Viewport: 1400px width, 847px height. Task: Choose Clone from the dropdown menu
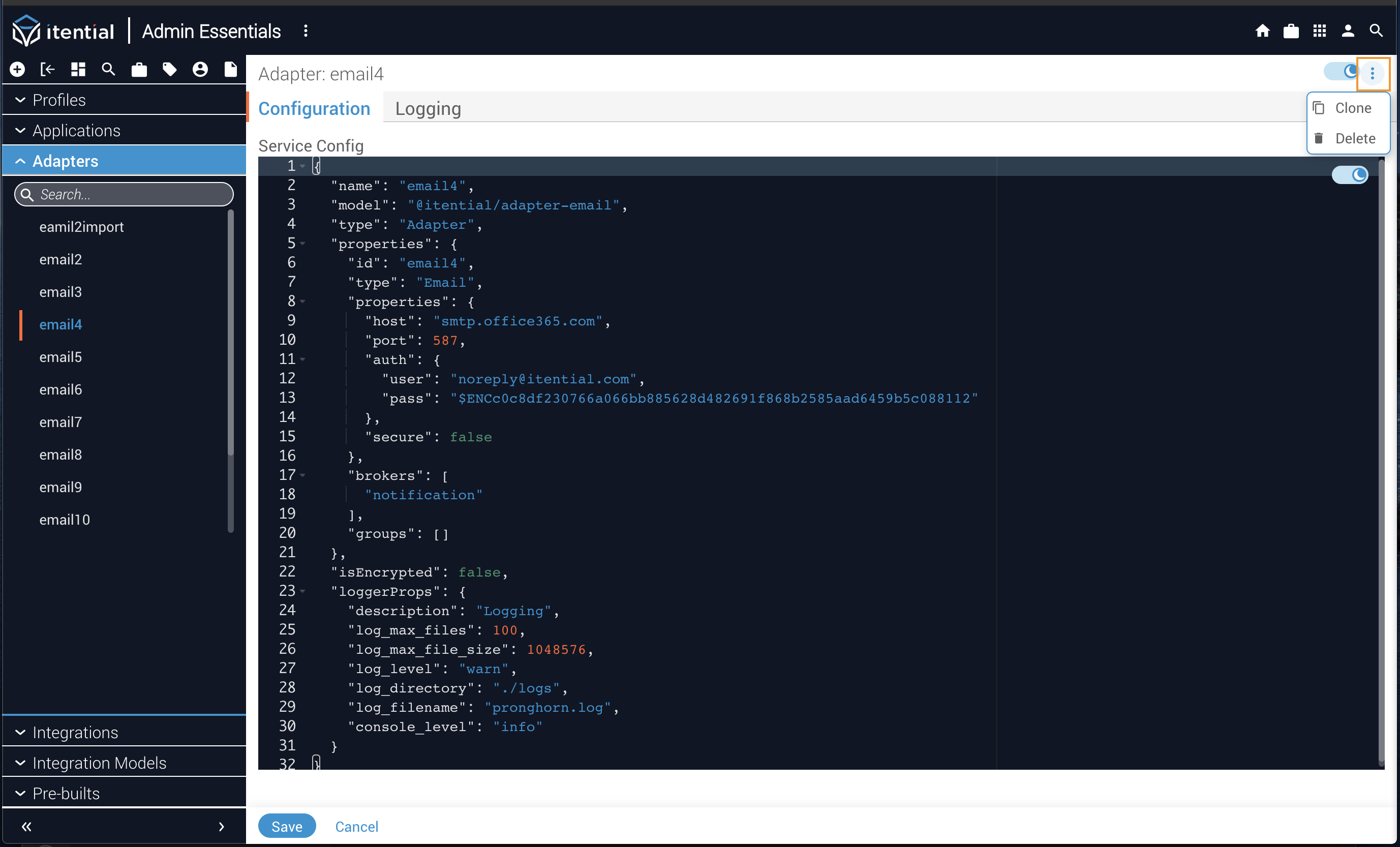(1352, 108)
